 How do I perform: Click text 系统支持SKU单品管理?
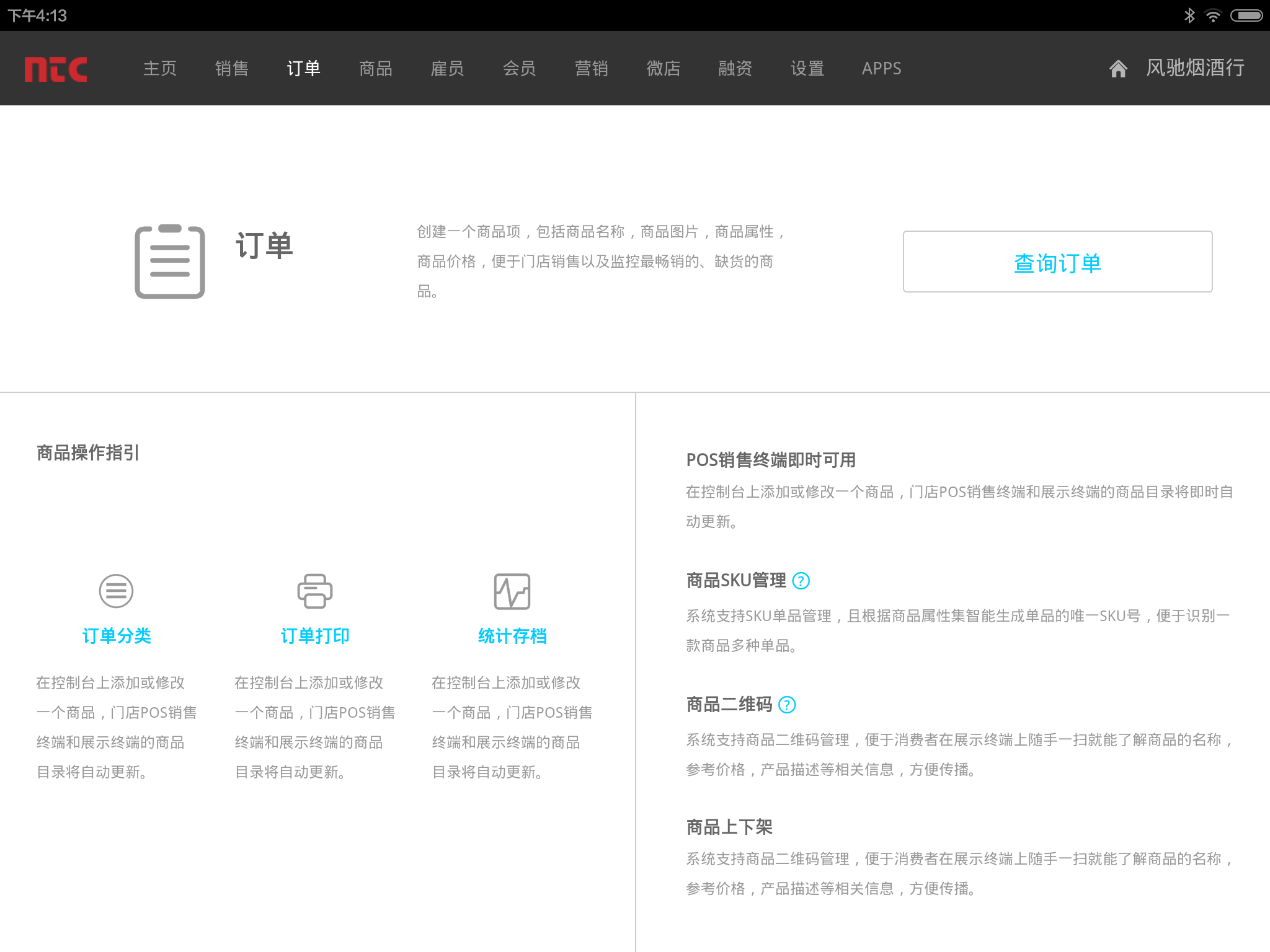point(957,631)
